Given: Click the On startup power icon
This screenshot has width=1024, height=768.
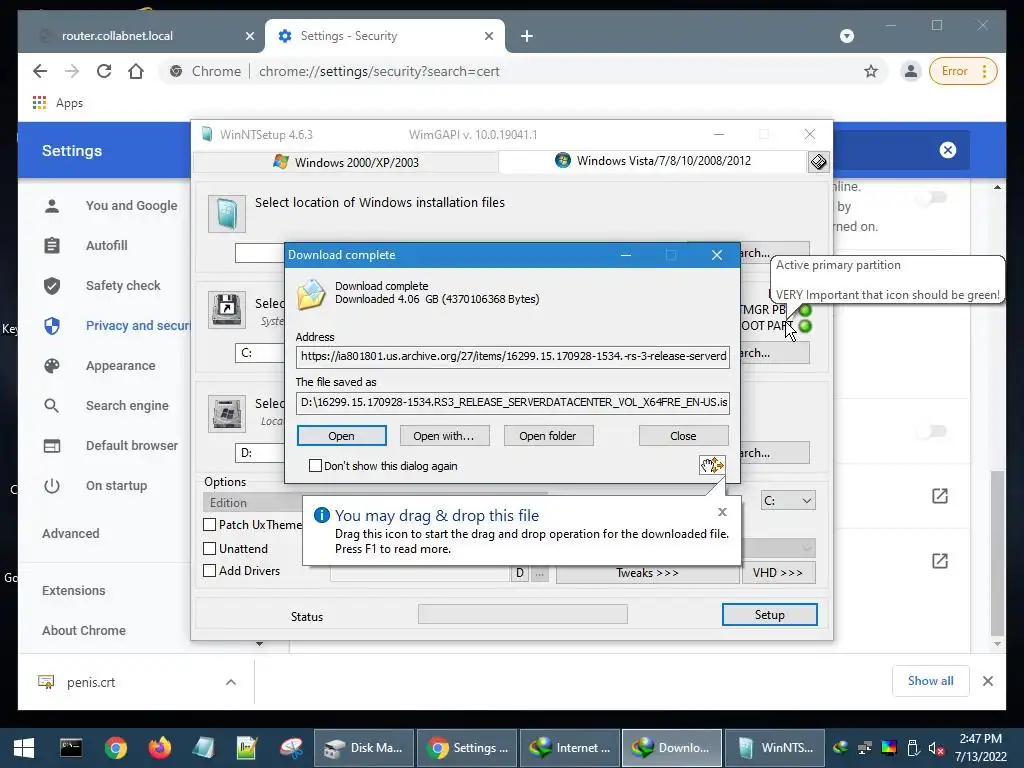Looking at the screenshot, I should pyautogui.click(x=52, y=486).
